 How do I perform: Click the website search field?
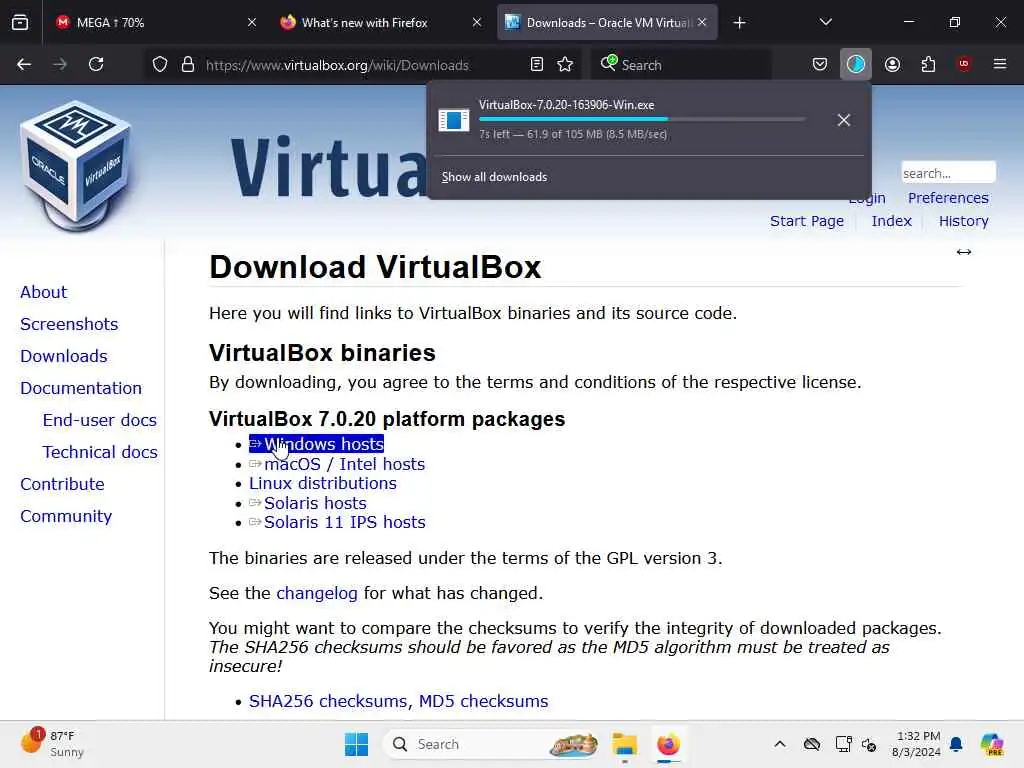(x=948, y=173)
